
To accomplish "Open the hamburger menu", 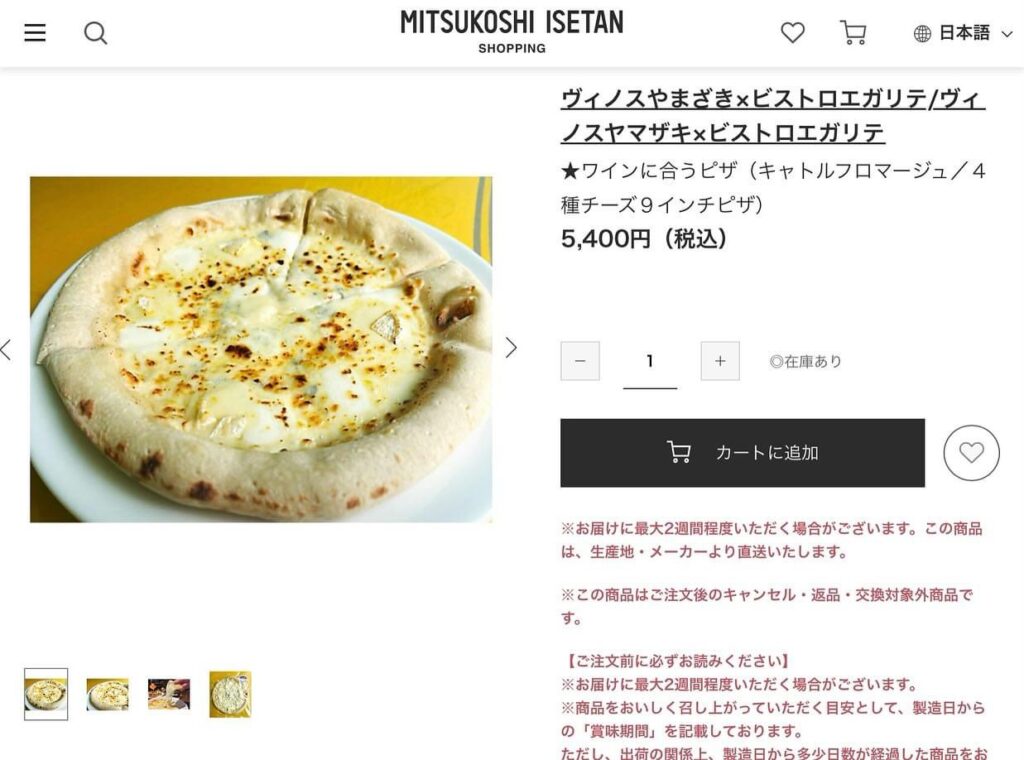I will [x=35, y=33].
